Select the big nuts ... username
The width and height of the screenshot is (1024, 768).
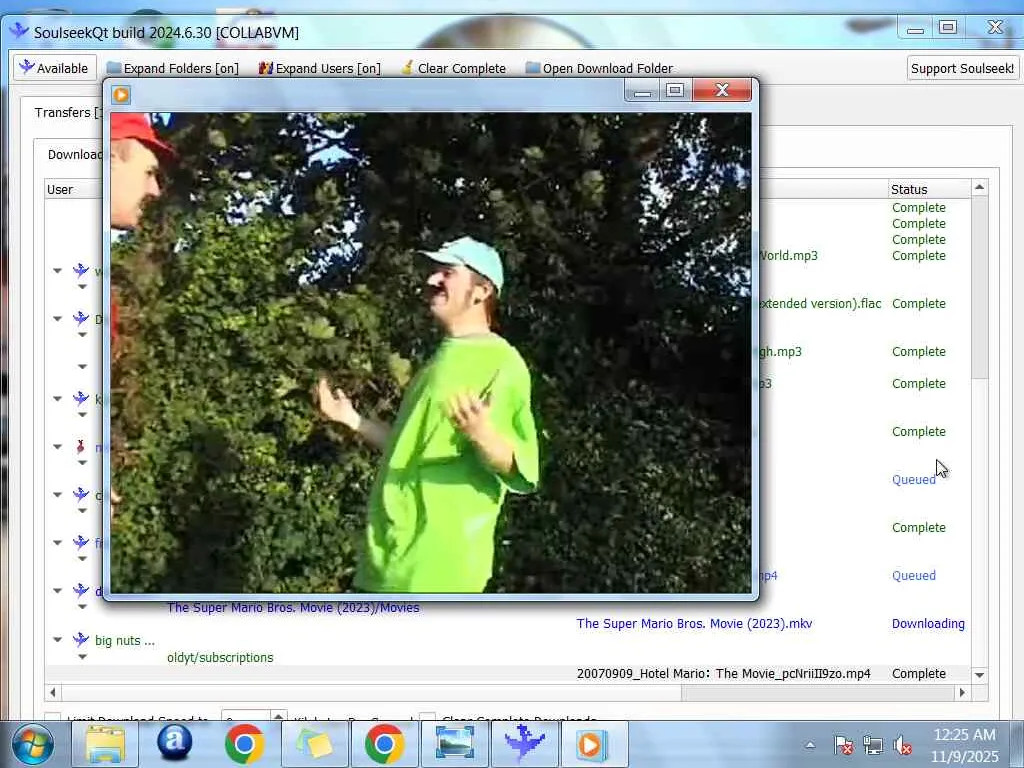[x=125, y=641]
